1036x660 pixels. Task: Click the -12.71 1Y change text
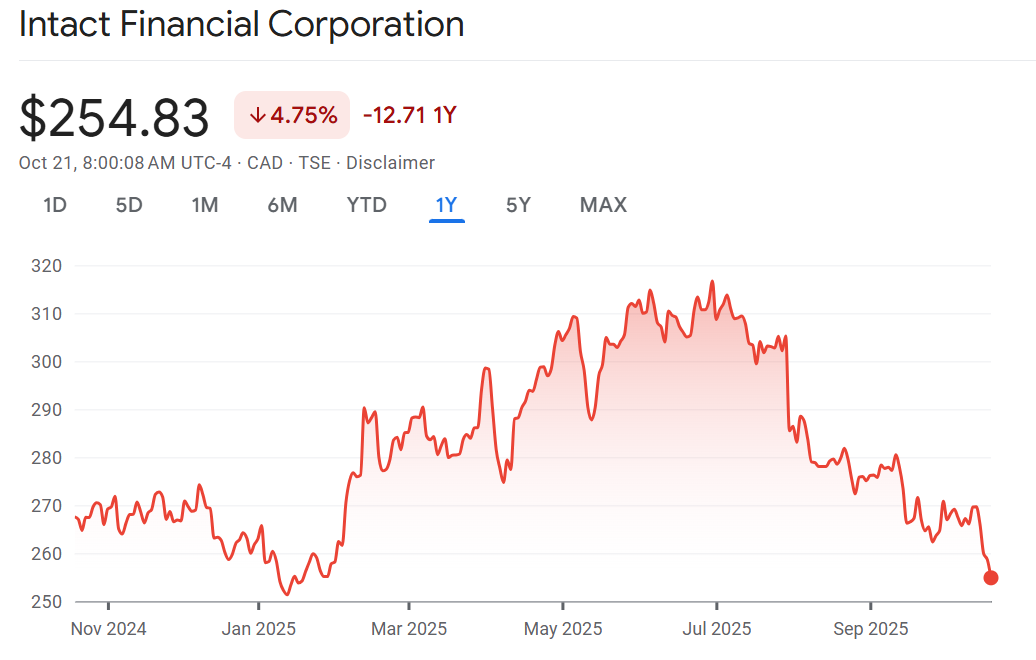[409, 116]
